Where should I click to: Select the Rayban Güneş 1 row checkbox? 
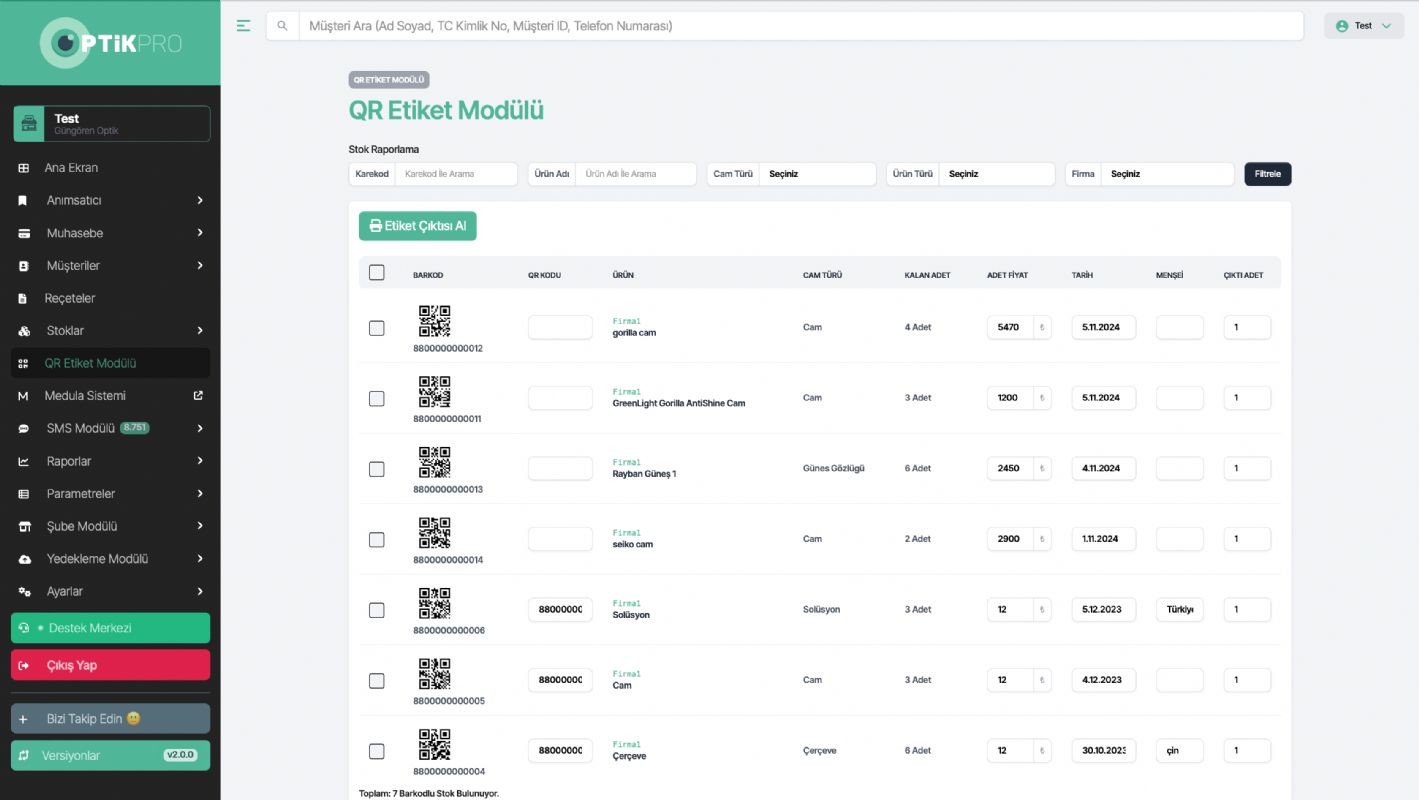tap(376, 469)
